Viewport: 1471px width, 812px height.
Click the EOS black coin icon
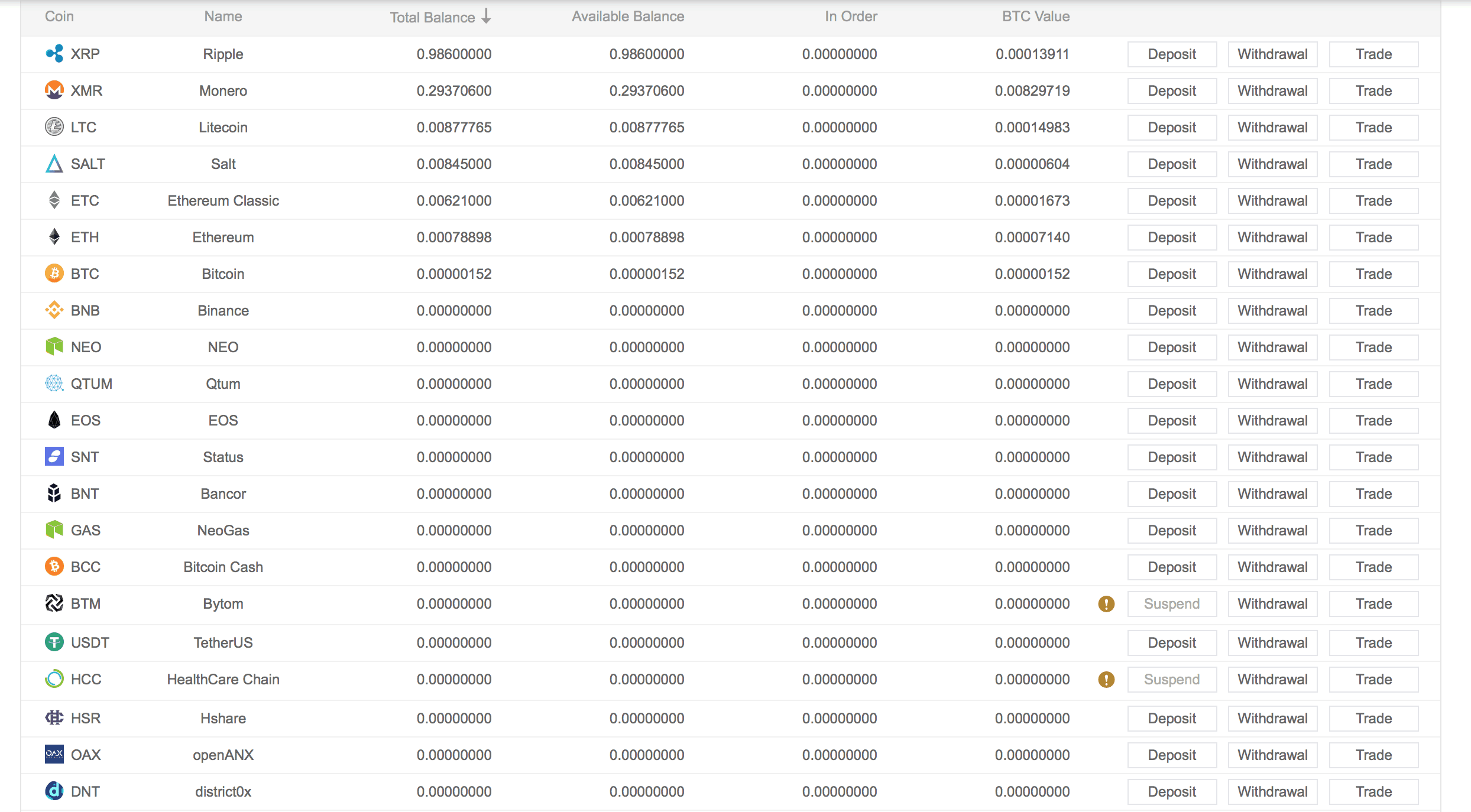point(54,420)
